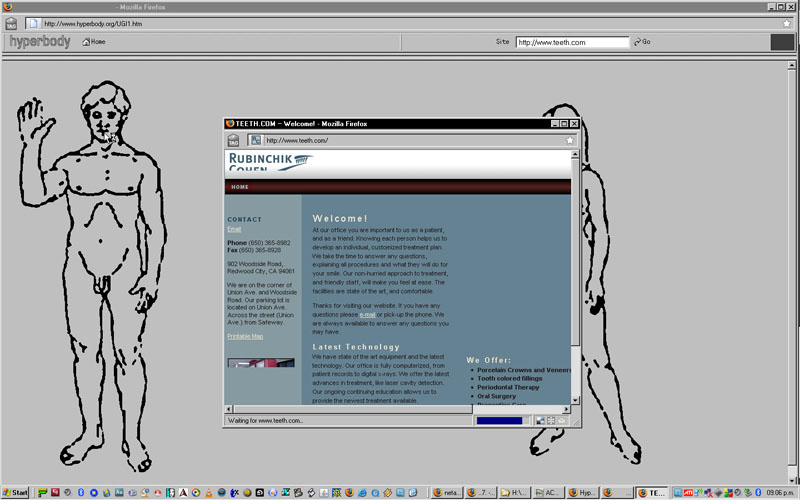The image size is (800, 500).
Task: Click the building photo thumbnail under Printable Map
Action: (x=261, y=363)
